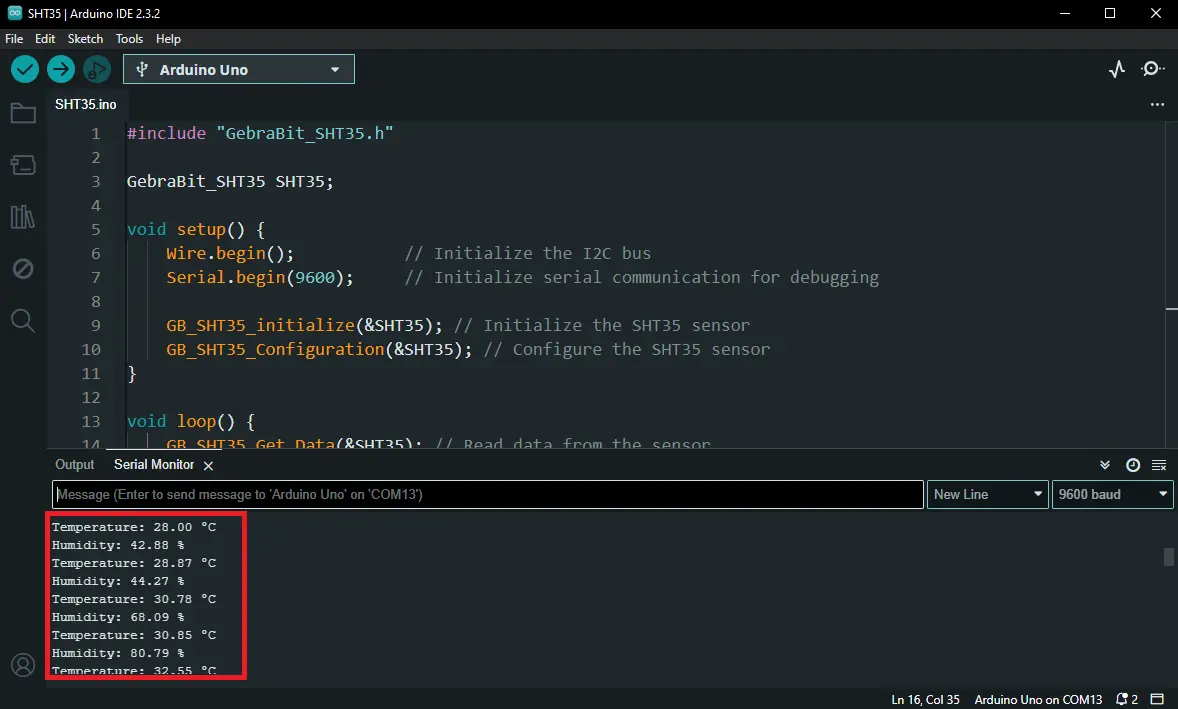Click the GB_SHT35_initialize(&SHT35) line
This screenshot has width=1178, height=709.
304,325
